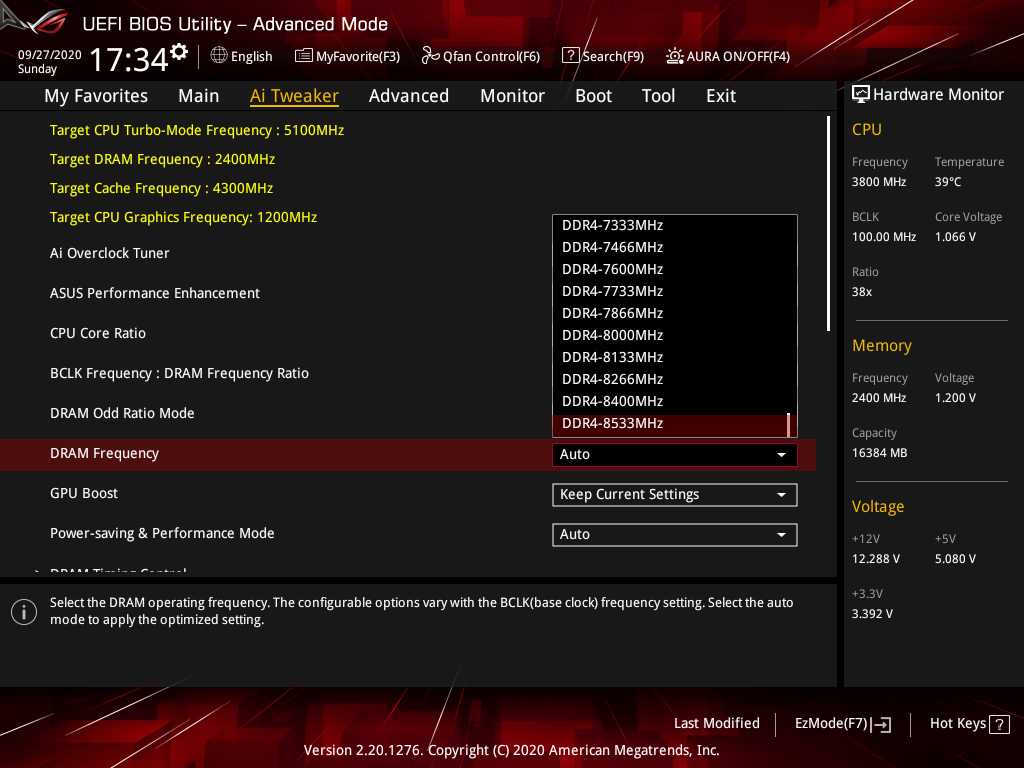1024x768 pixels.
Task: Switch to the Boot tab
Action: (x=593, y=96)
